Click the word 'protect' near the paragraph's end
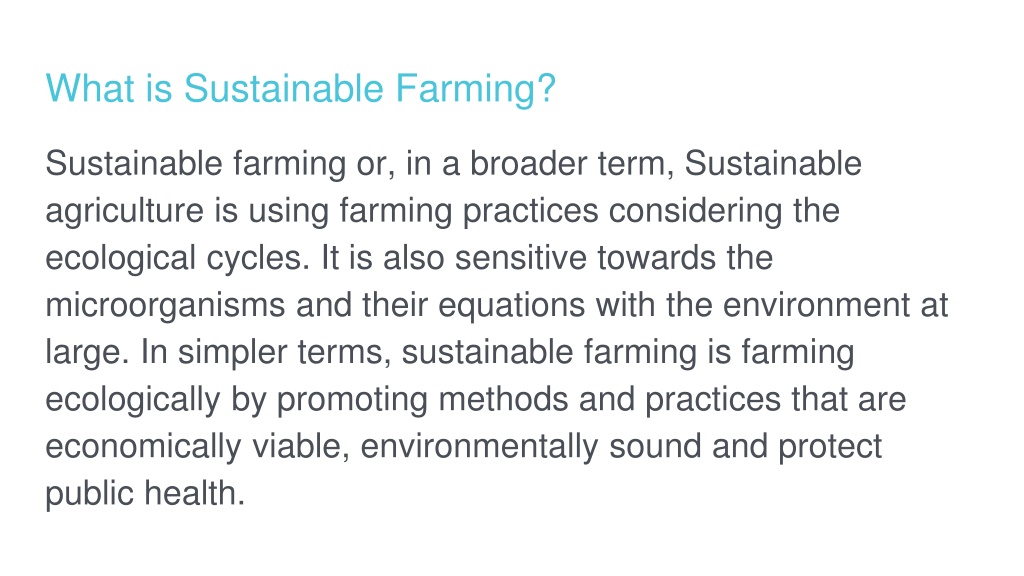This screenshot has width=1024, height=576. click(829, 447)
